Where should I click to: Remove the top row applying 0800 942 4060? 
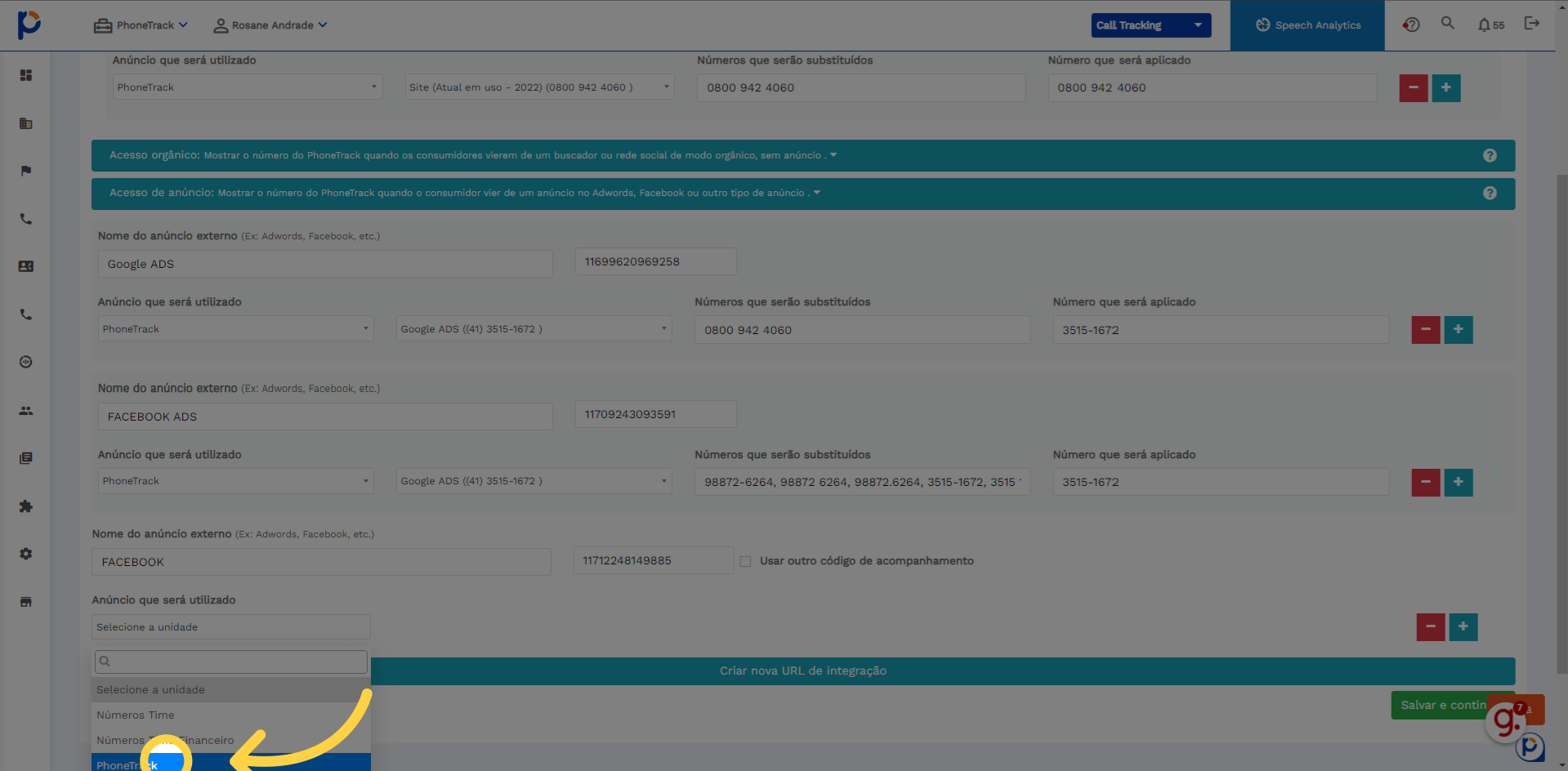(1414, 87)
